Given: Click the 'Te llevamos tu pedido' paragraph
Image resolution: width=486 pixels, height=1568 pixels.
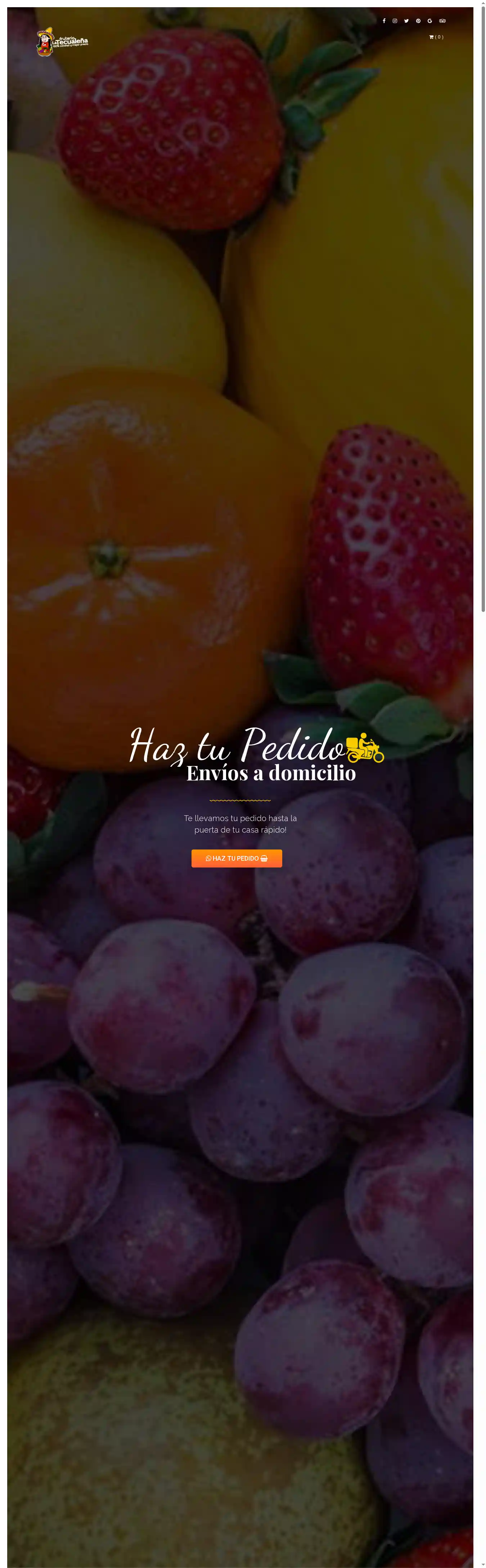Looking at the screenshot, I should tap(240, 824).
